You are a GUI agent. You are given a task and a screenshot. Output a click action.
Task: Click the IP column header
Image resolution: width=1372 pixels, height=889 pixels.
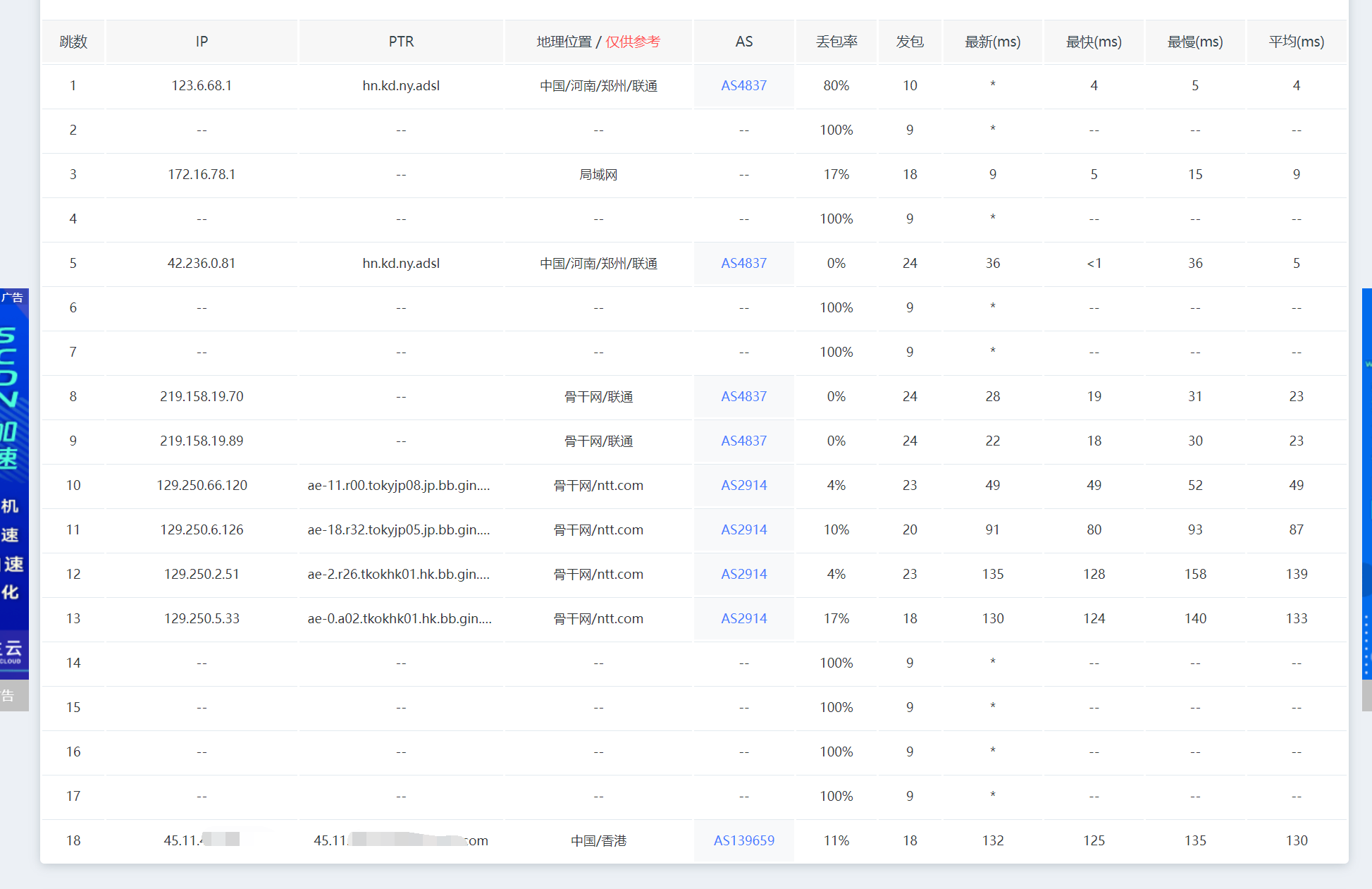click(202, 42)
